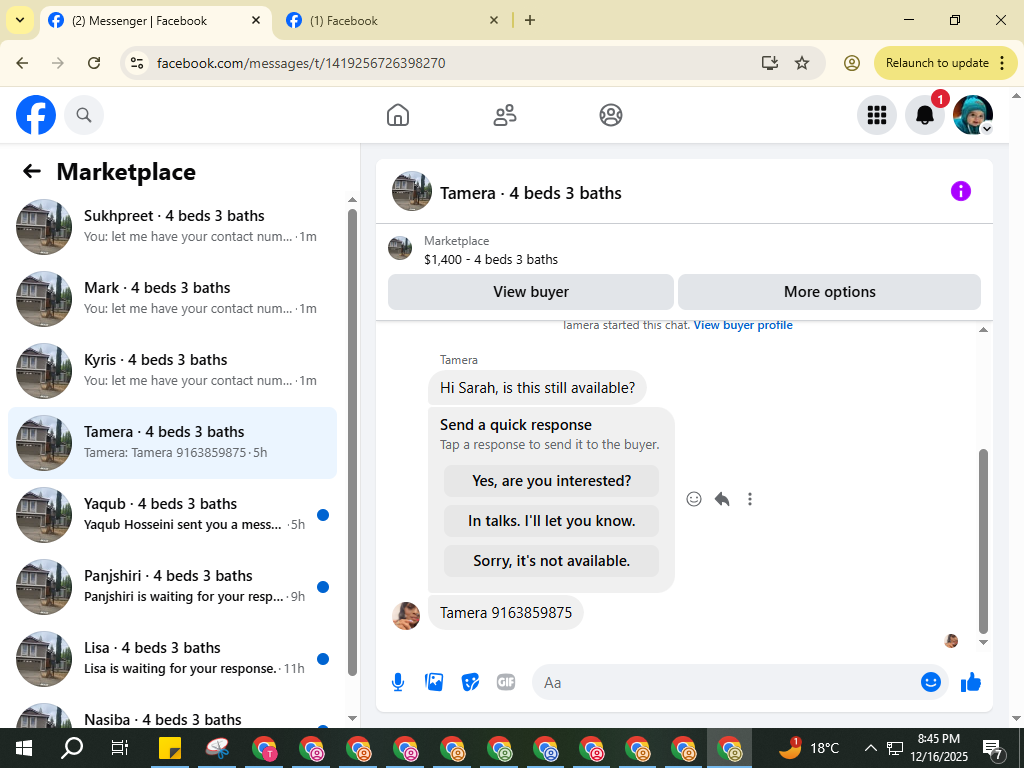The width and height of the screenshot is (1024, 768).
Task: Open the Facebook menu grid icon
Action: coord(876,115)
